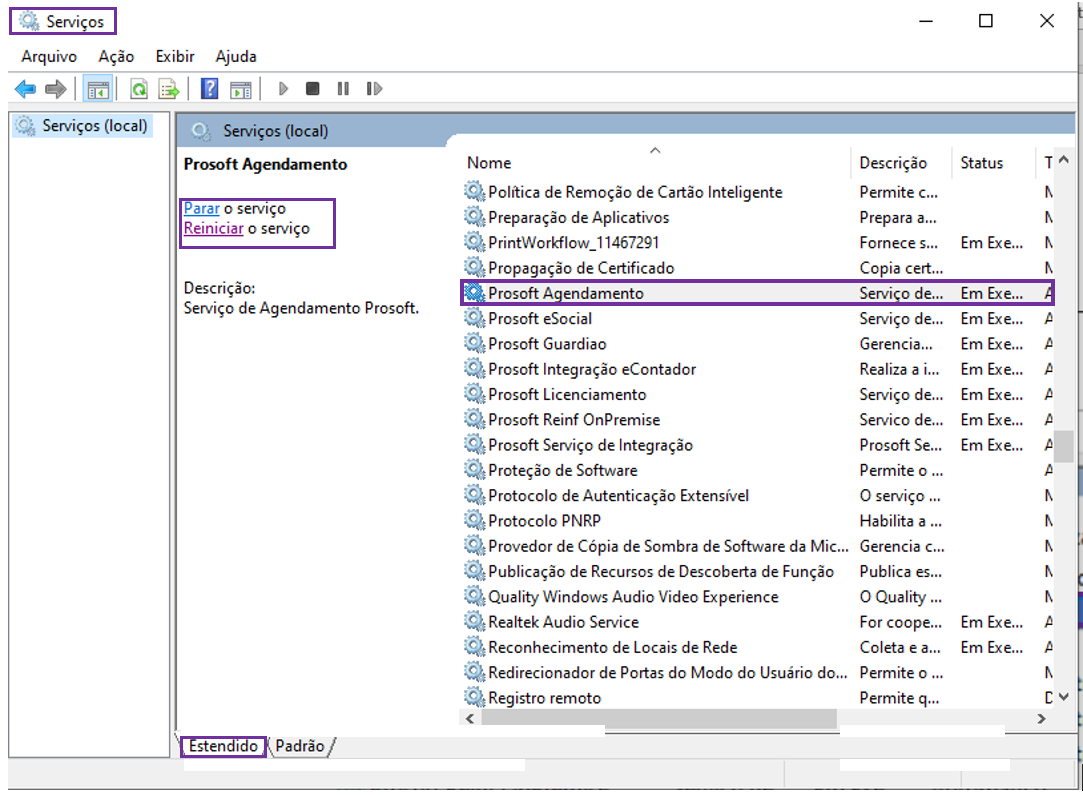1083x795 pixels.
Task: Select Prosoft eSocial service row
Action: click(x=758, y=318)
